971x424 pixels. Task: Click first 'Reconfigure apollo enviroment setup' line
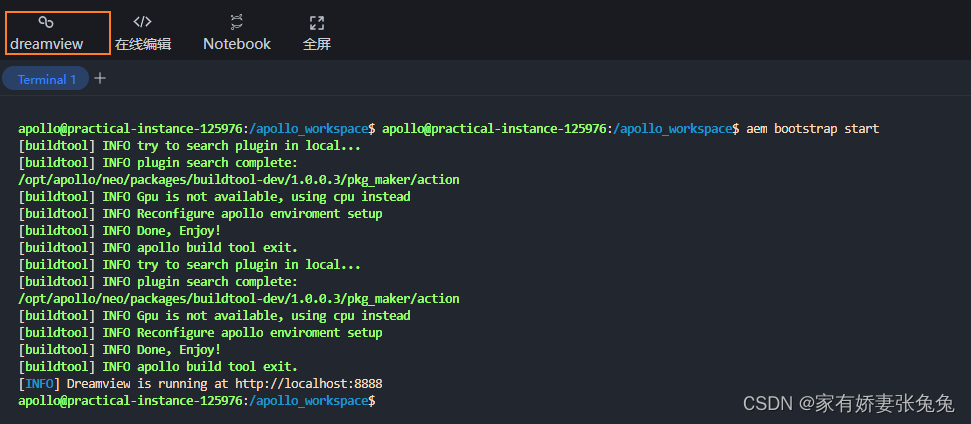(200, 214)
